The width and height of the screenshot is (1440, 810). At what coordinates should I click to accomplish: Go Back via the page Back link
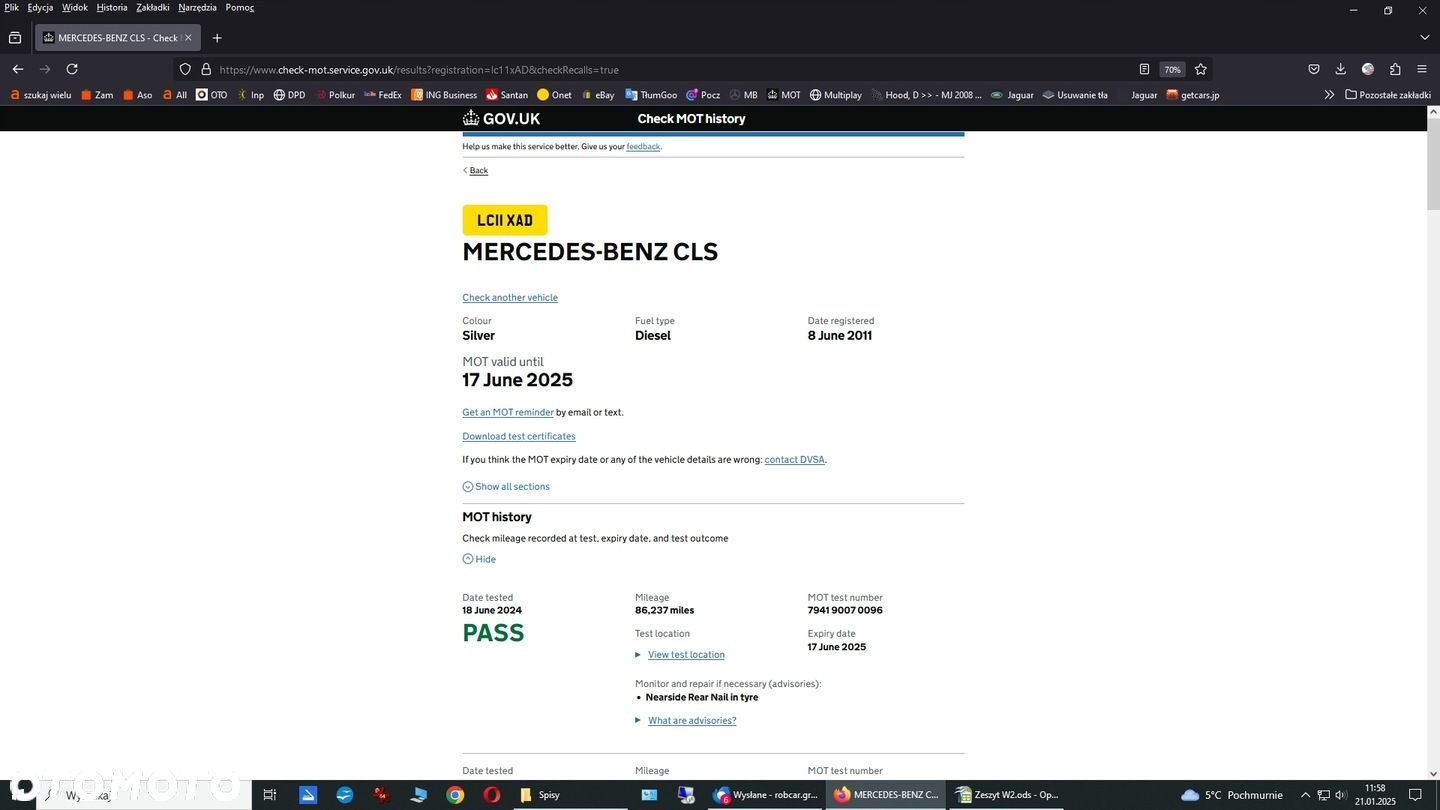point(478,171)
